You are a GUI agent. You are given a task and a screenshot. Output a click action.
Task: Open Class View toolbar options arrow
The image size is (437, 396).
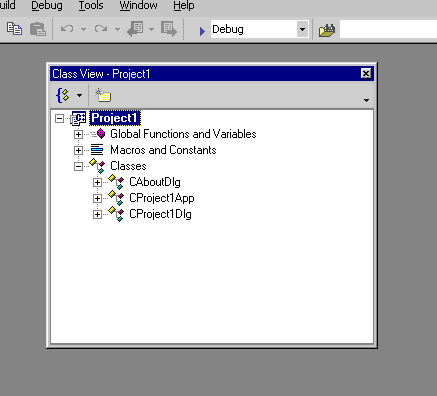pyautogui.click(x=366, y=100)
